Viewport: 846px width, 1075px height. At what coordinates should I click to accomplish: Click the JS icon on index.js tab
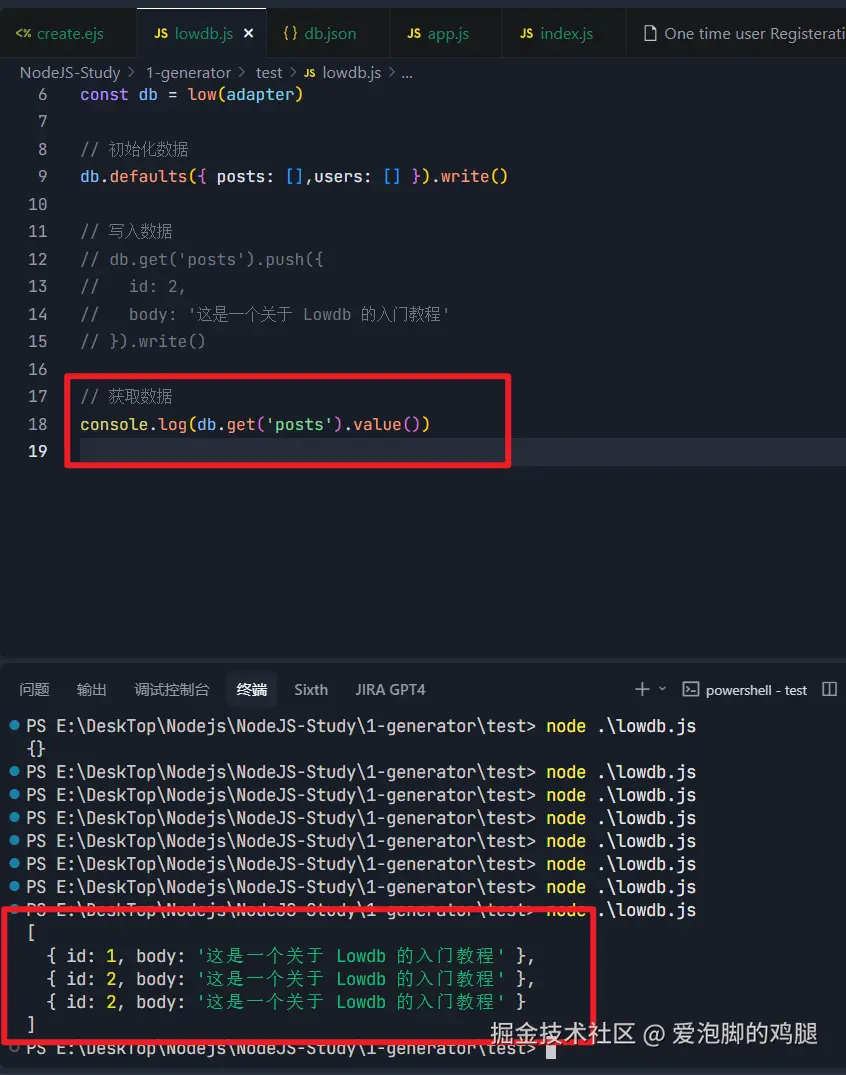point(527,34)
